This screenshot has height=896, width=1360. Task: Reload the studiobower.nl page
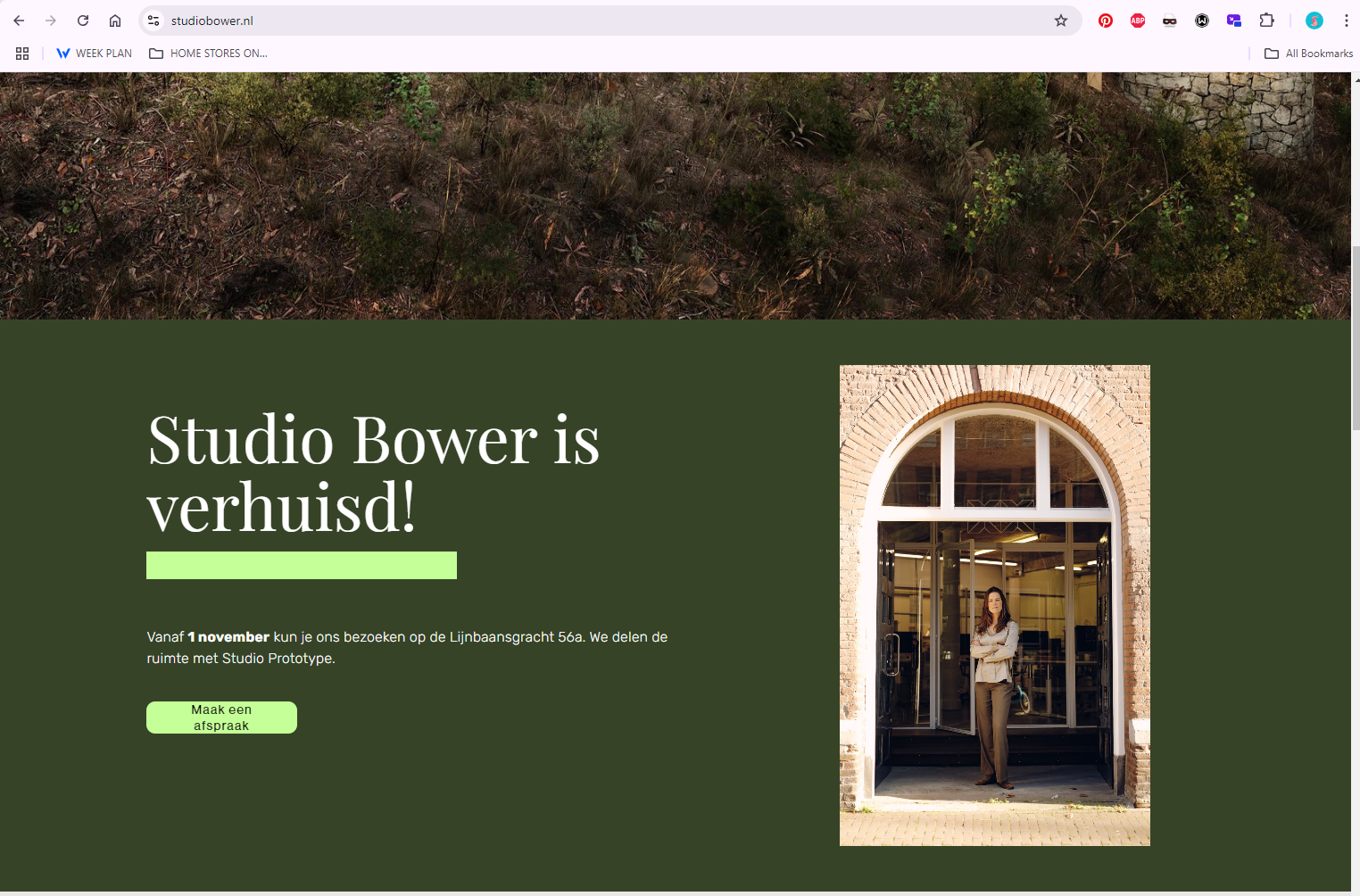click(x=83, y=21)
